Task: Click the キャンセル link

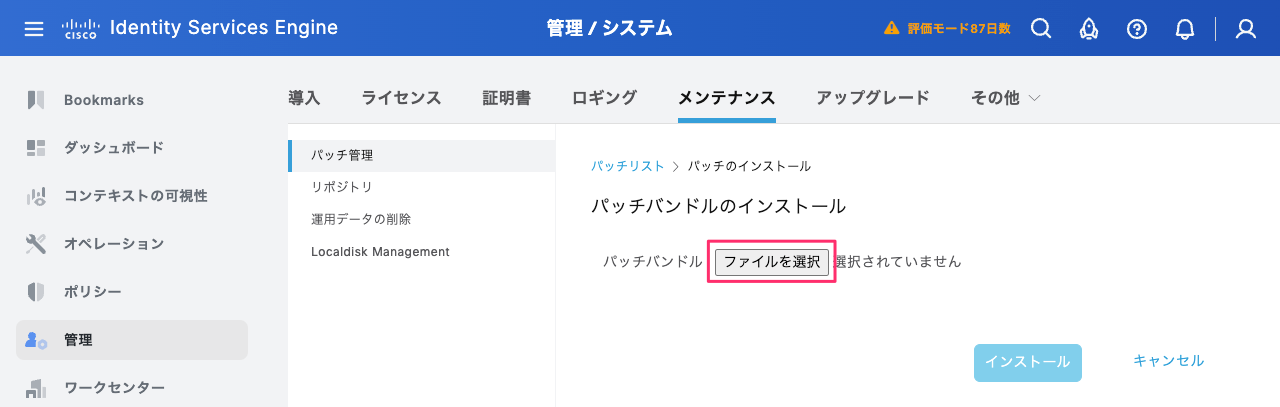Action: (1168, 361)
